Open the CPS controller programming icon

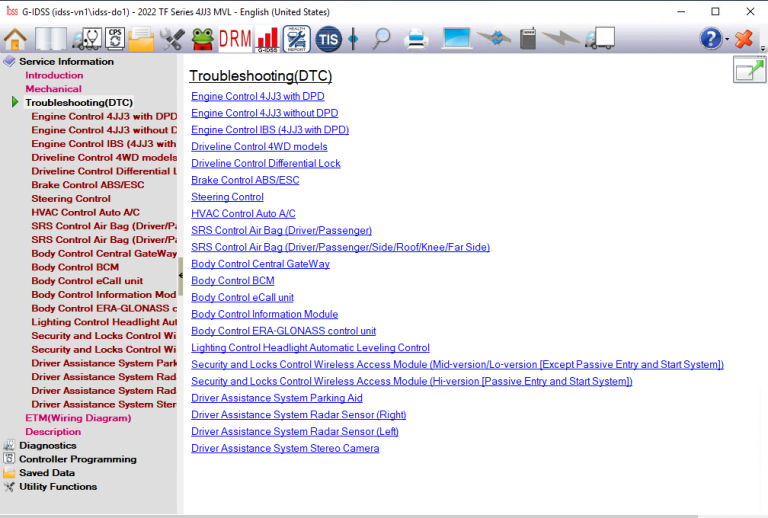pos(115,39)
